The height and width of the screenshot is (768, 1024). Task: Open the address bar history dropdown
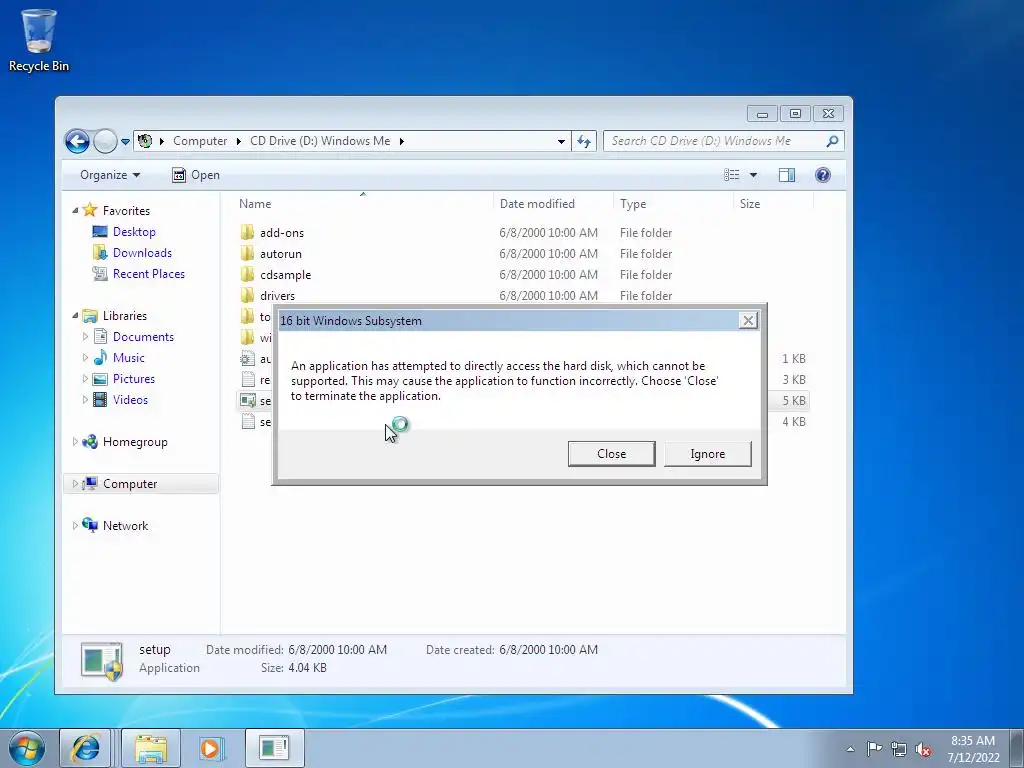[x=561, y=141]
